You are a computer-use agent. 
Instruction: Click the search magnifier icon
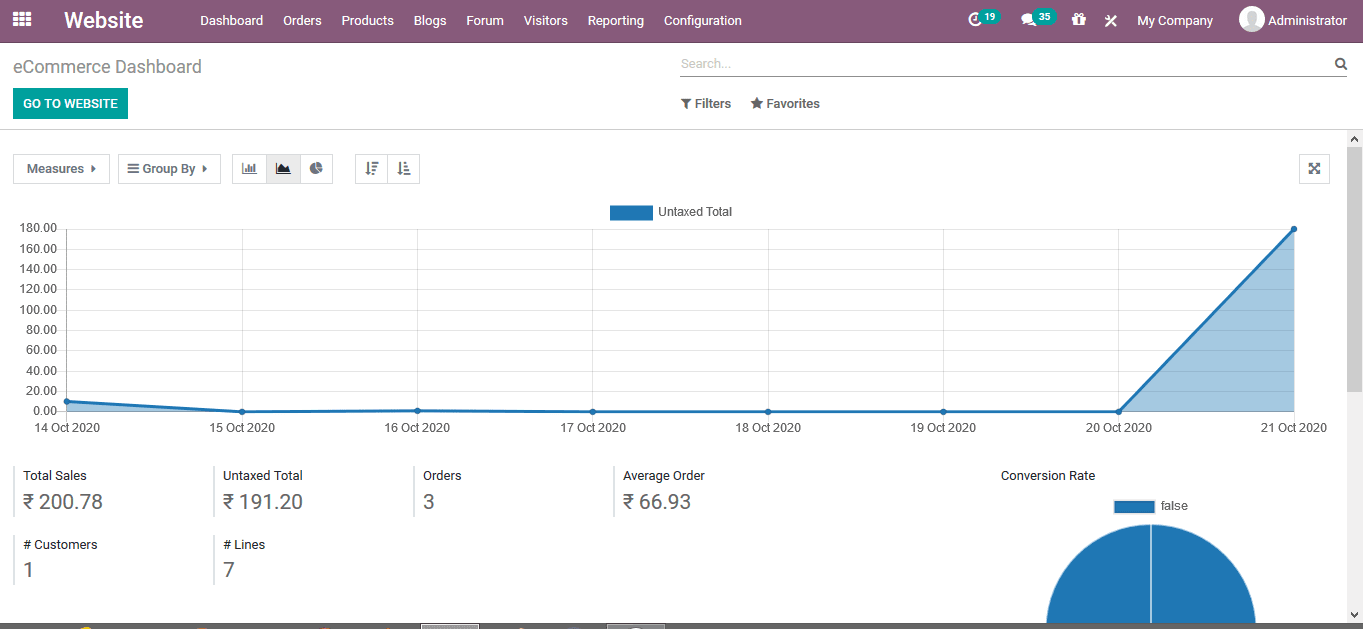click(x=1341, y=64)
